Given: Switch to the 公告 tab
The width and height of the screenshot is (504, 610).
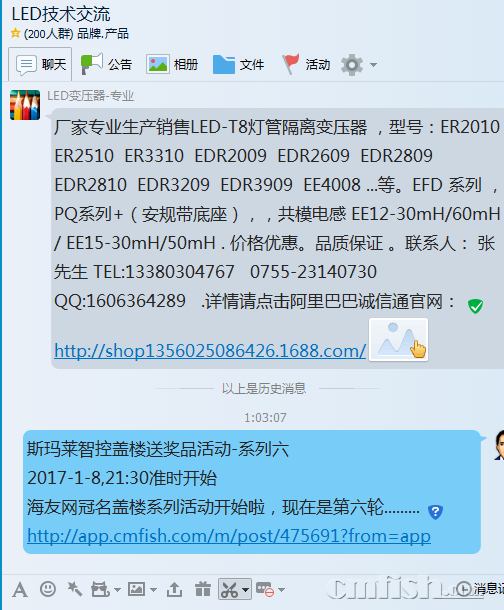Looking at the screenshot, I should click(106, 64).
